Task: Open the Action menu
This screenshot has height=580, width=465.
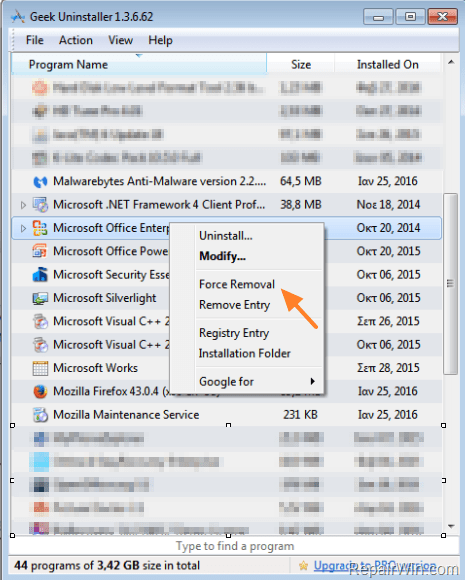Action: [76, 40]
